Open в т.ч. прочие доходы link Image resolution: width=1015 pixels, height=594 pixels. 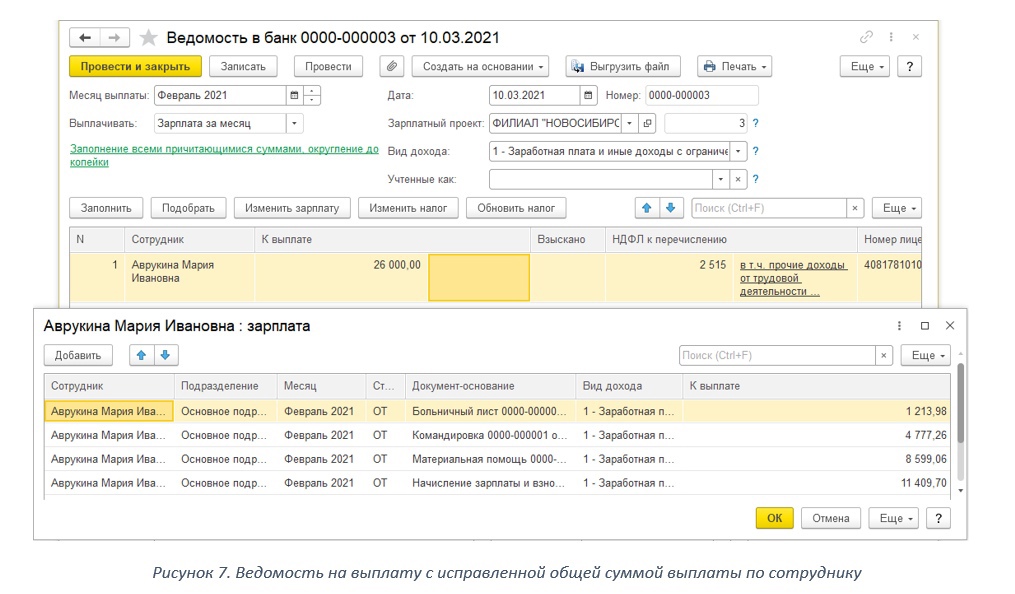(793, 278)
